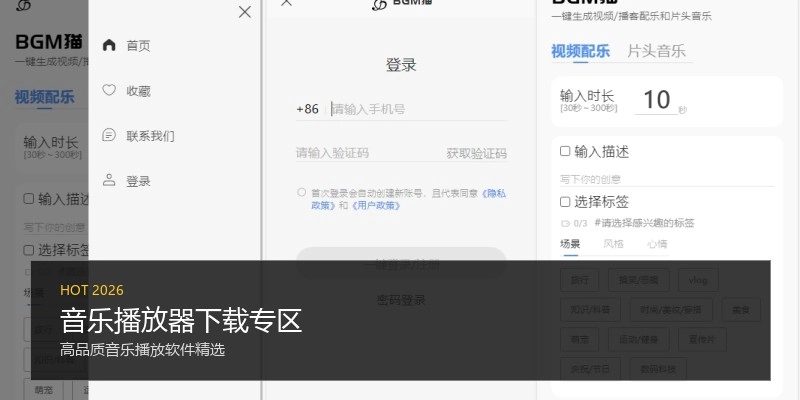Click the 登录 heading in login panel
The image size is (800, 400).
[x=401, y=65]
